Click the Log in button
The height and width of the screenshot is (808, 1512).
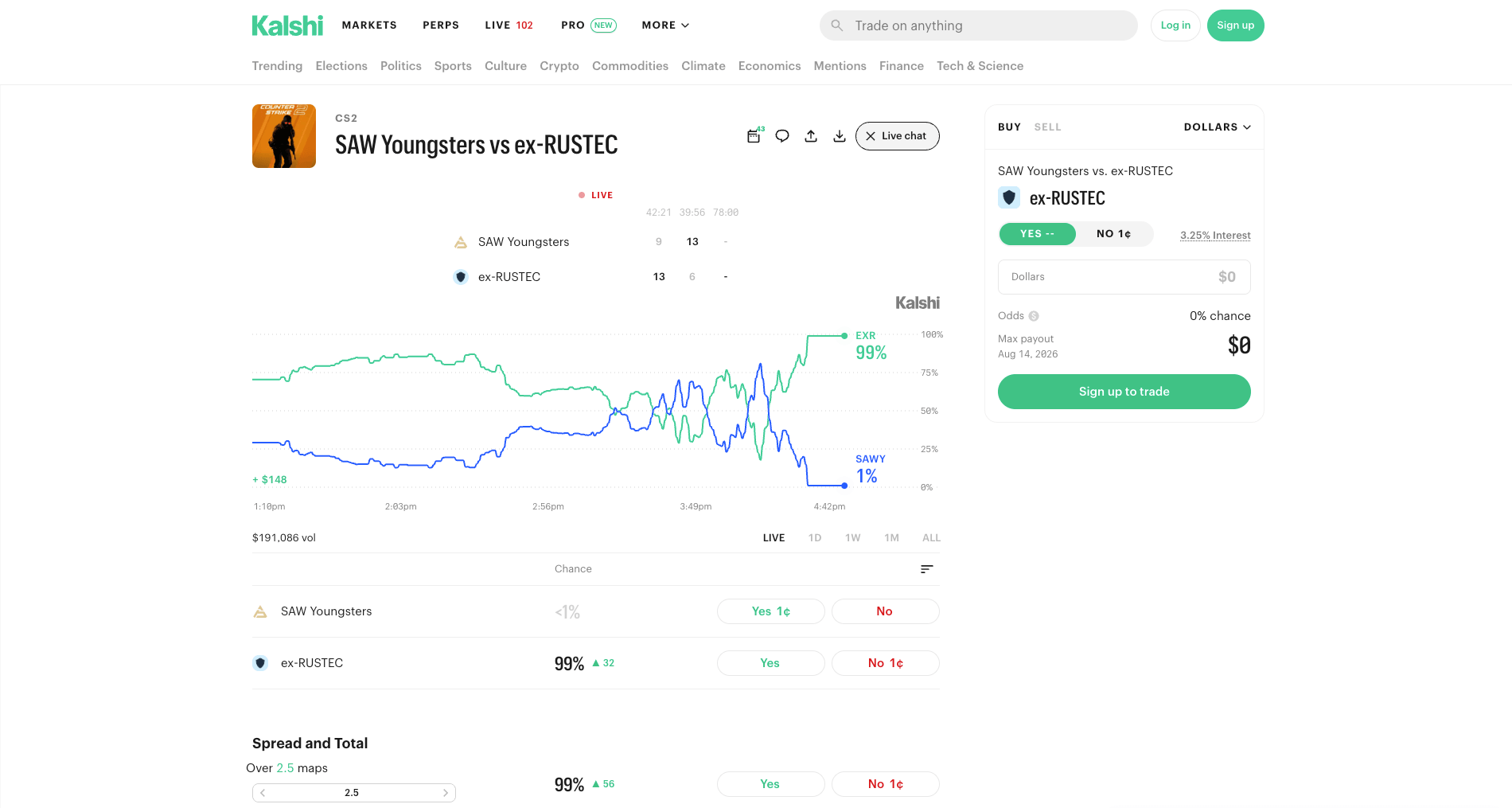[x=1175, y=25]
